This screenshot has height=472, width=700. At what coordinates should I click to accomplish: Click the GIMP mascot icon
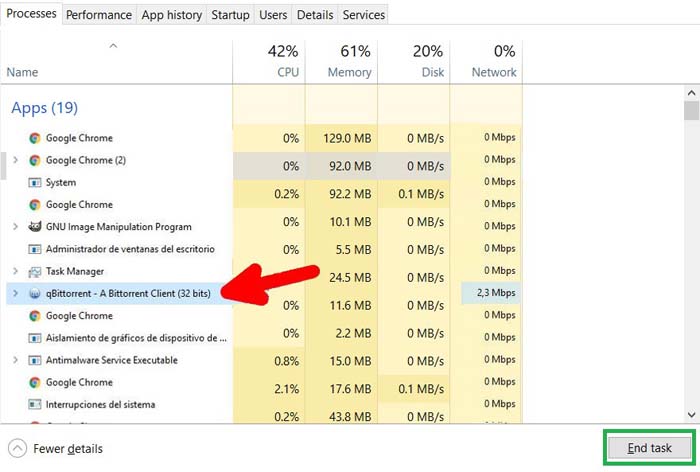coord(35,226)
